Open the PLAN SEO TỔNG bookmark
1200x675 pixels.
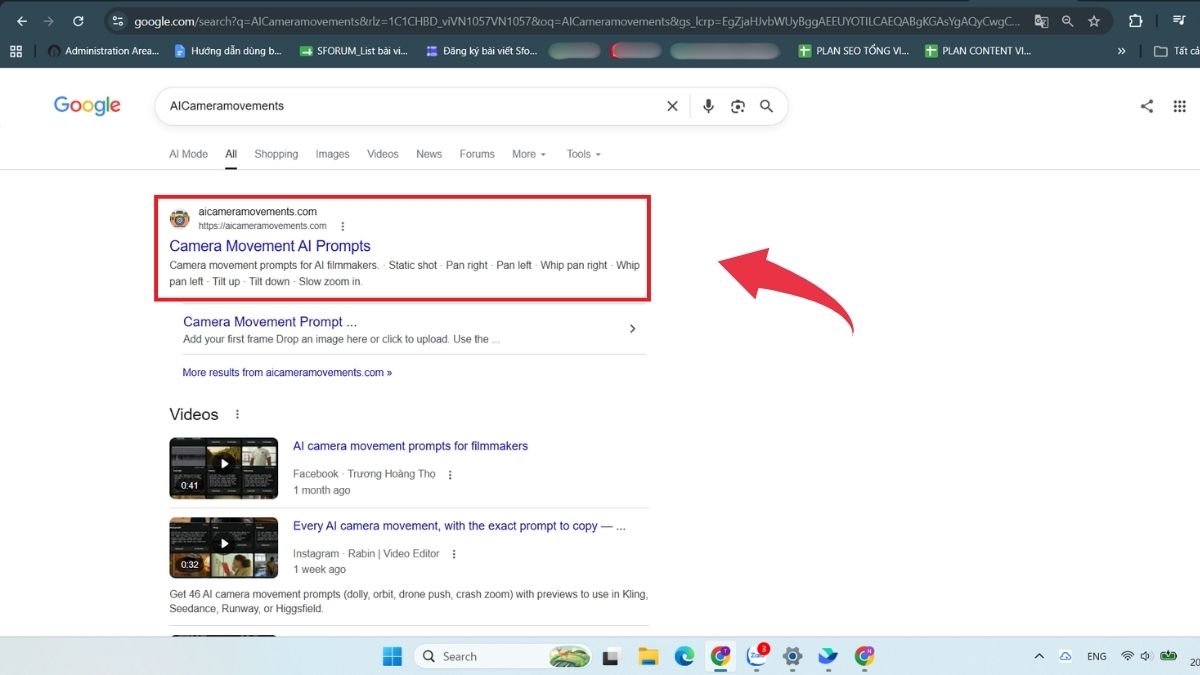click(x=854, y=51)
